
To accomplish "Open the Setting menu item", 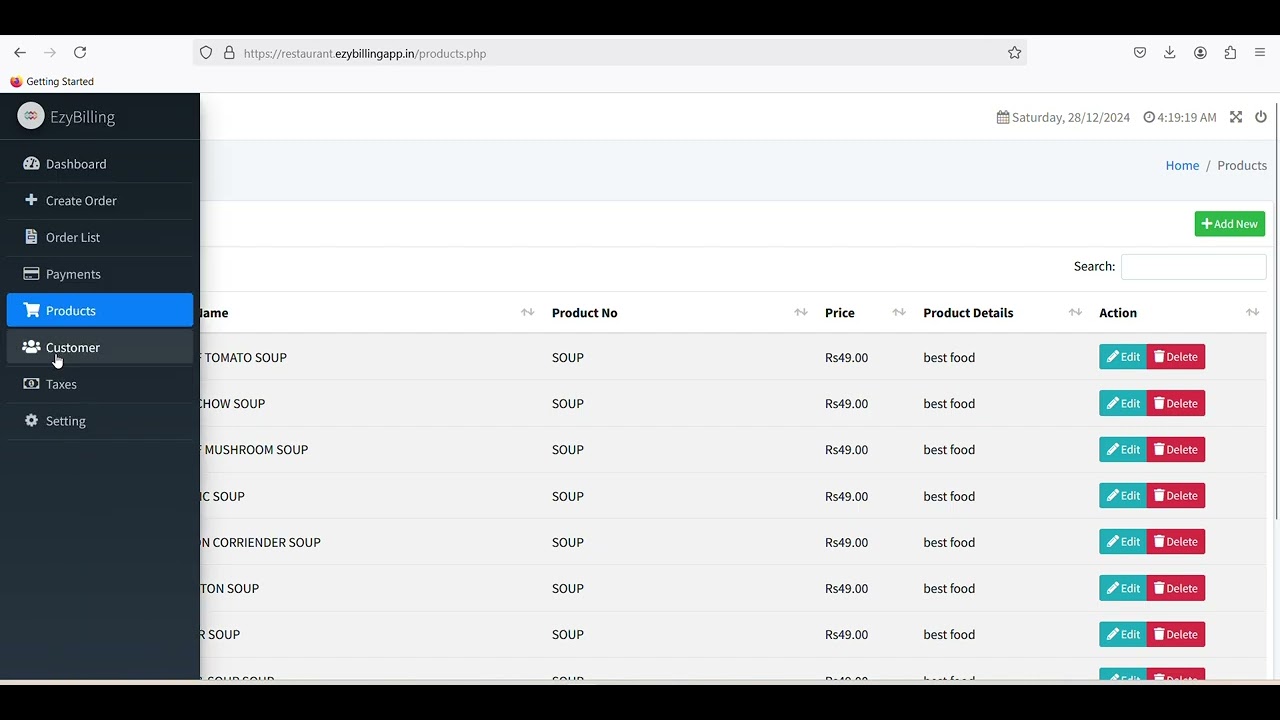I will [100, 421].
